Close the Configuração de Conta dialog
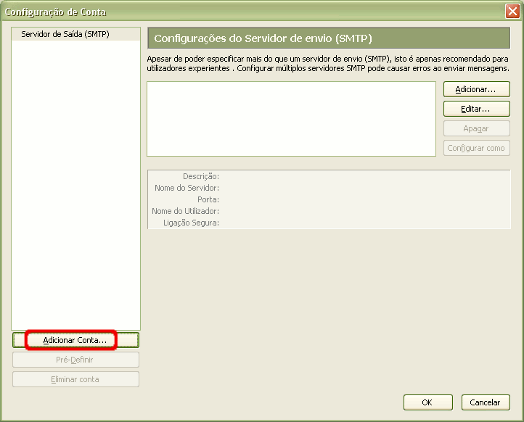The image size is (524, 422). [512, 11]
